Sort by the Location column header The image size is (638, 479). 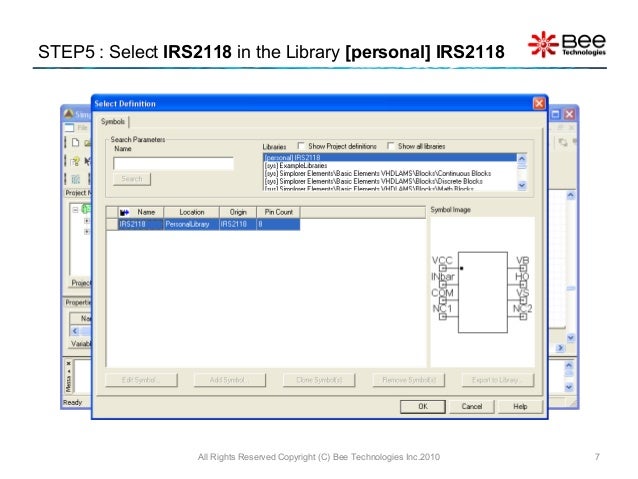(x=192, y=212)
